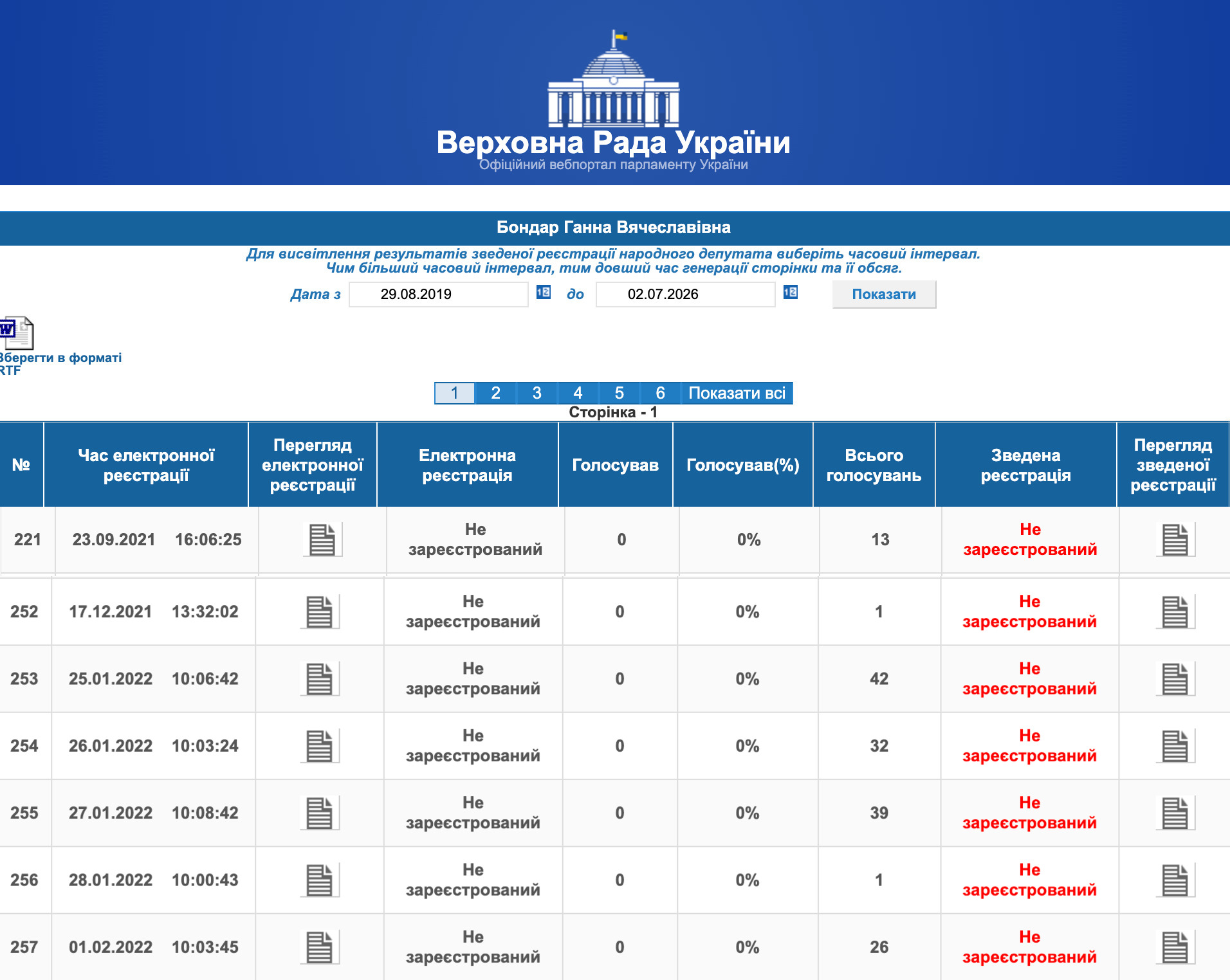Select page 1 in pagination
1230x980 pixels.
click(454, 393)
